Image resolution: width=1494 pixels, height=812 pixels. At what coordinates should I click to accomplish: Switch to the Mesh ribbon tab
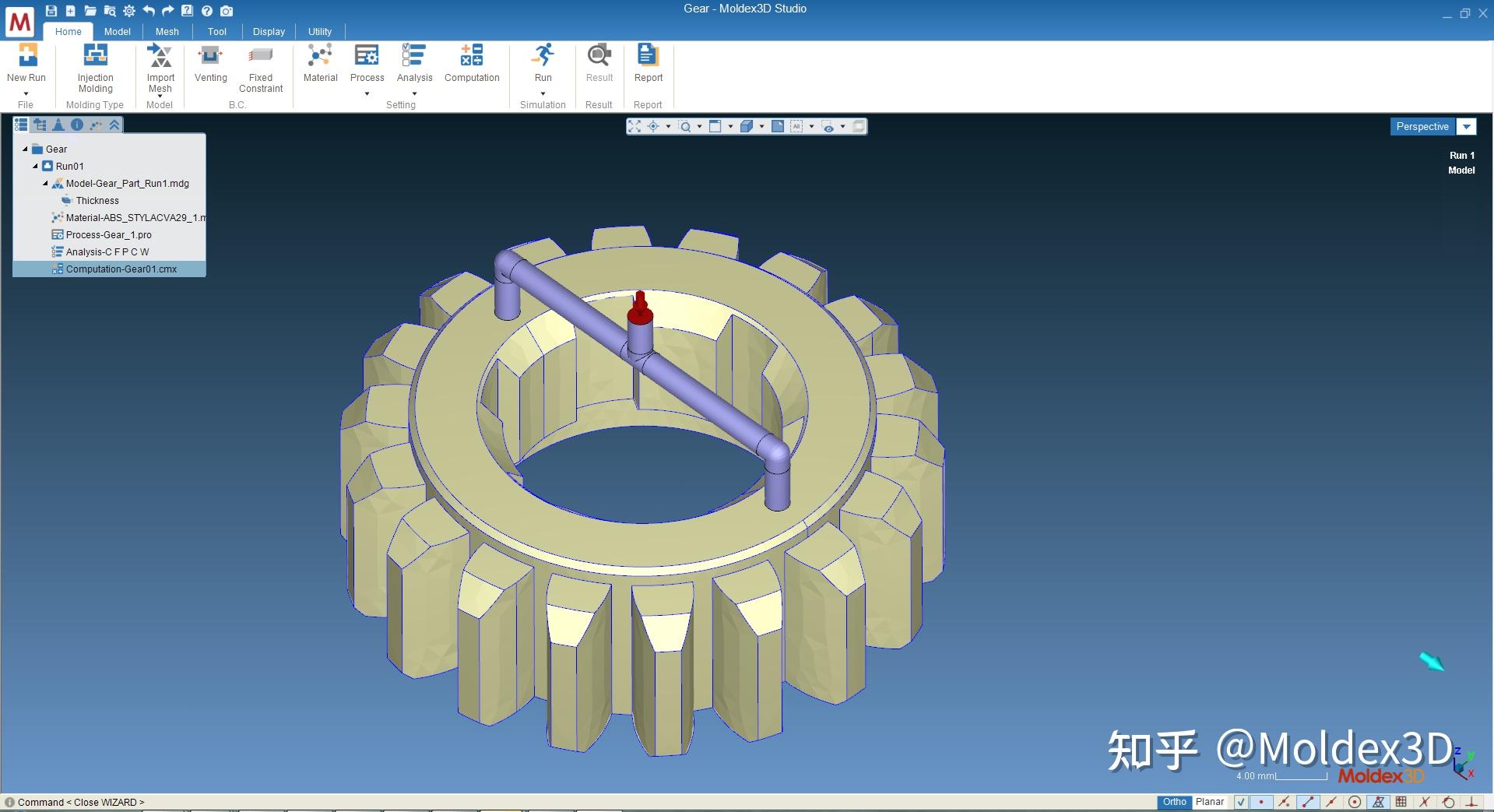pos(167,31)
